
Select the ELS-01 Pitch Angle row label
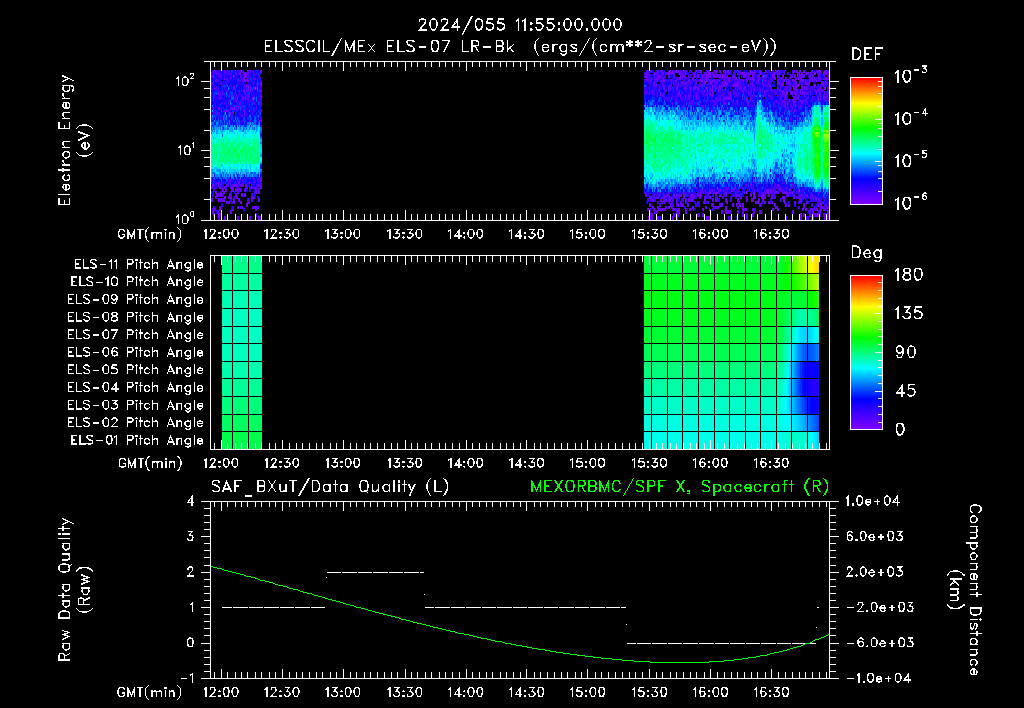(x=136, y=440)
